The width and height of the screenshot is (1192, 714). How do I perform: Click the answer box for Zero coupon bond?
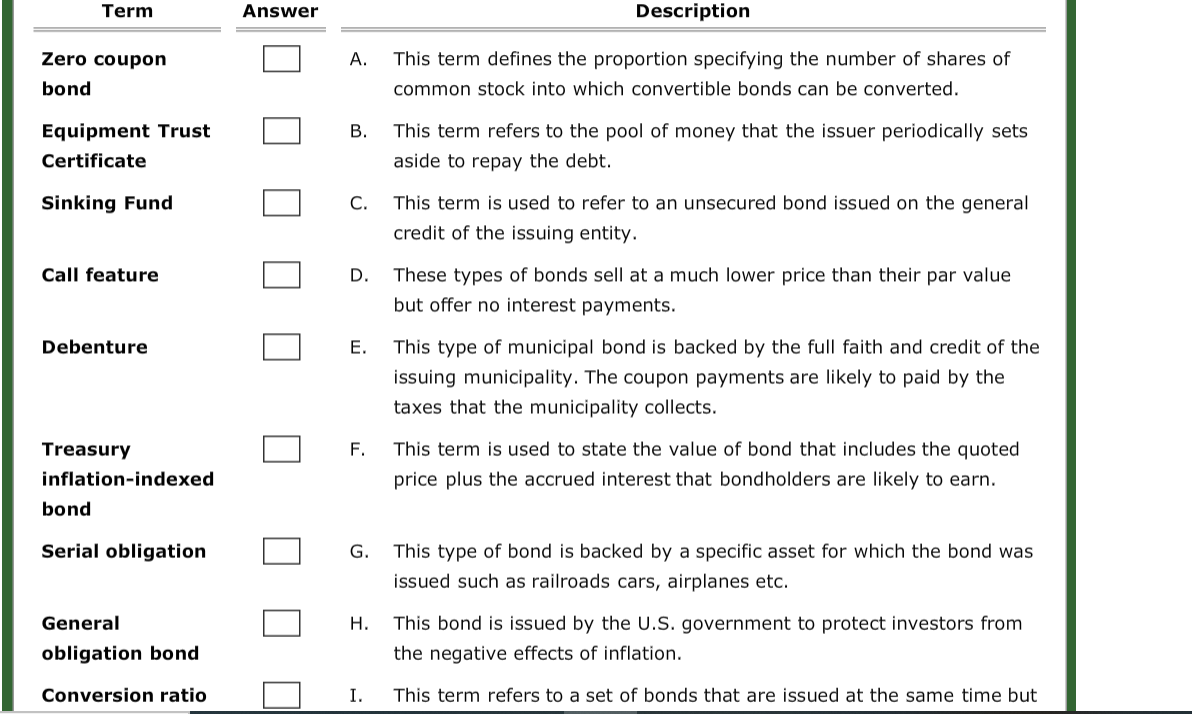pos(281,60)
